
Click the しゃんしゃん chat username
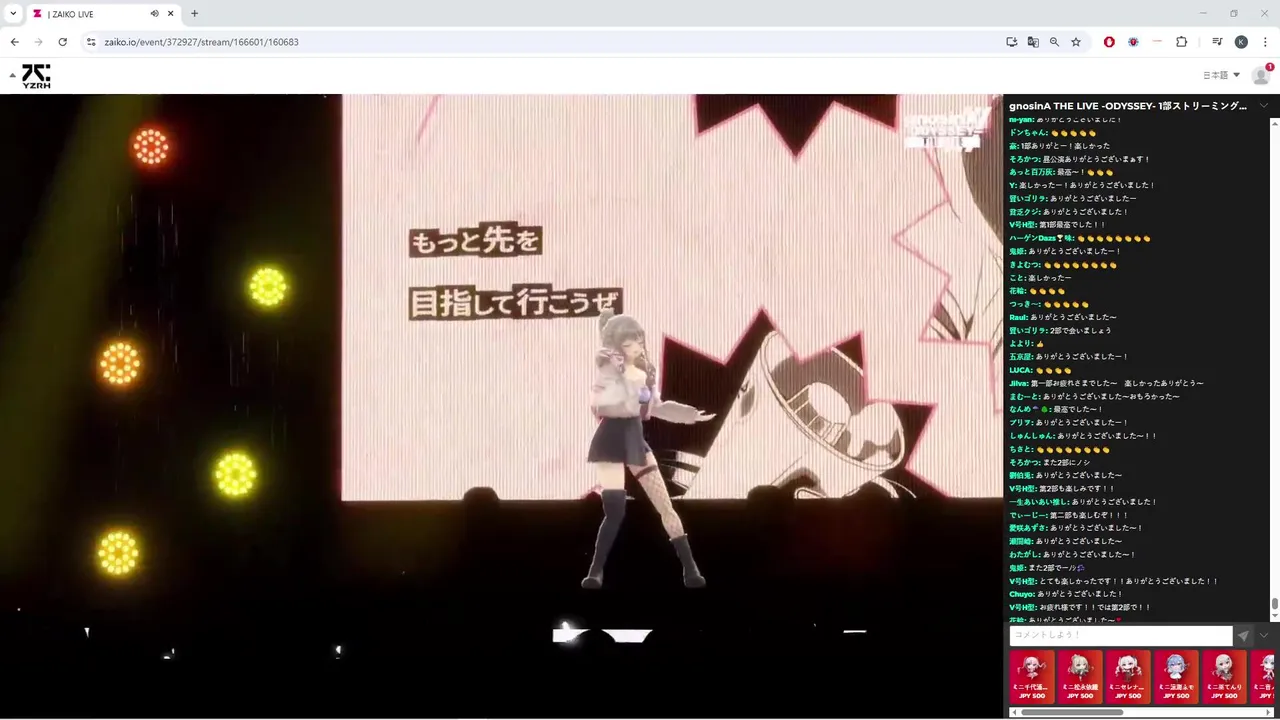pyautogui.click(x=1031, y=436)
